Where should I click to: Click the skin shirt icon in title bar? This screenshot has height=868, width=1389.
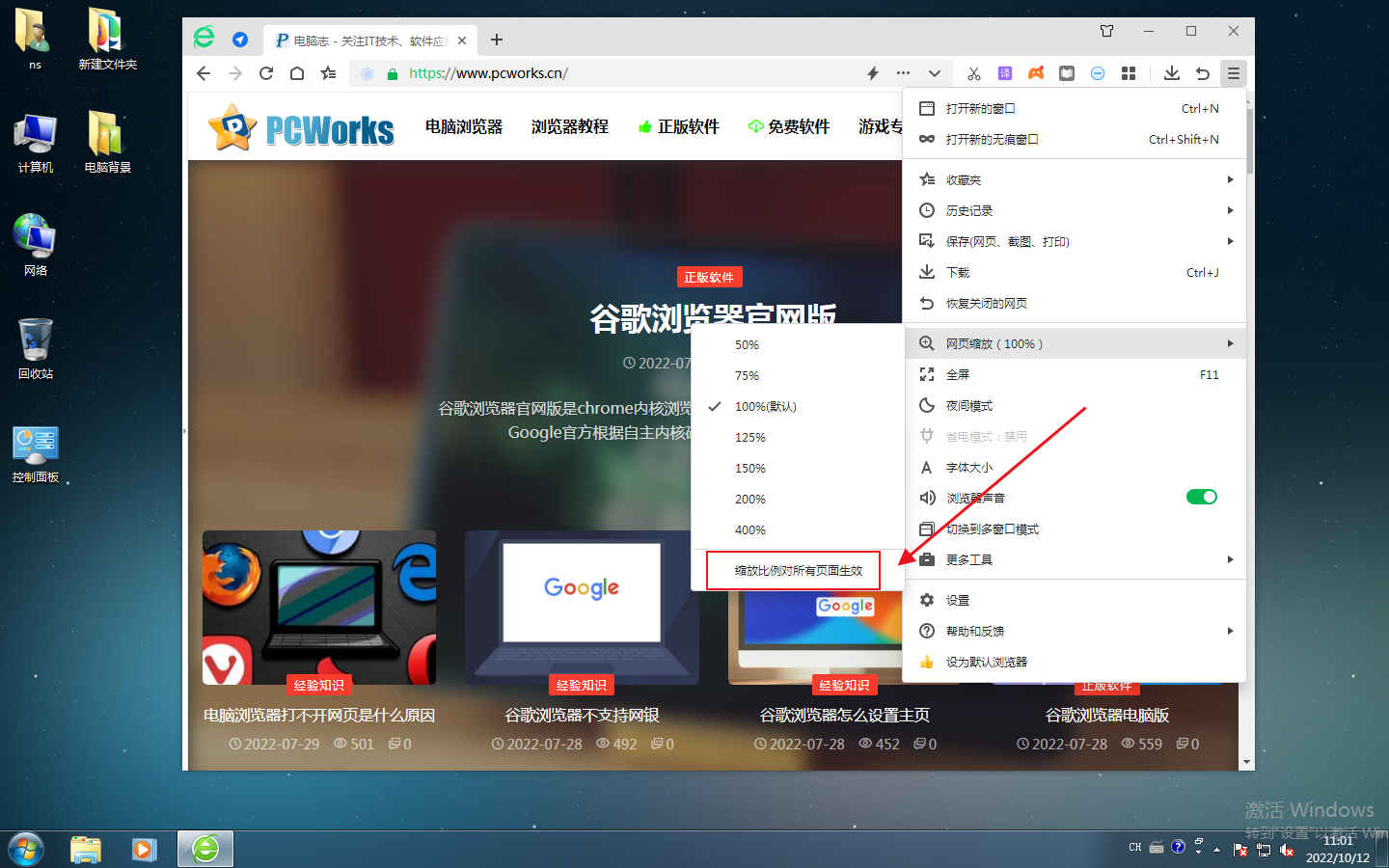(1106, 31)
